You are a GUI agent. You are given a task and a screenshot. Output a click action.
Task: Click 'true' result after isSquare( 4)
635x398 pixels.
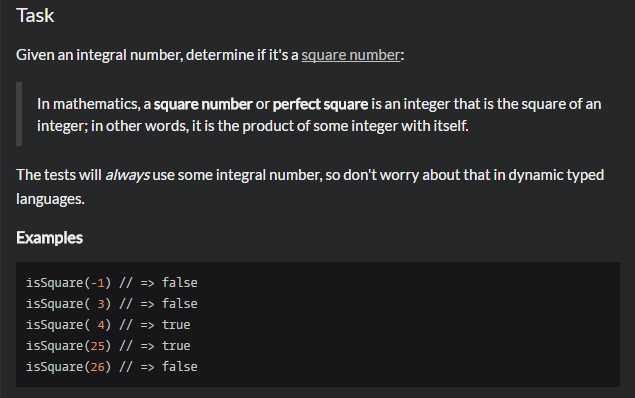(x=176, y=325)
